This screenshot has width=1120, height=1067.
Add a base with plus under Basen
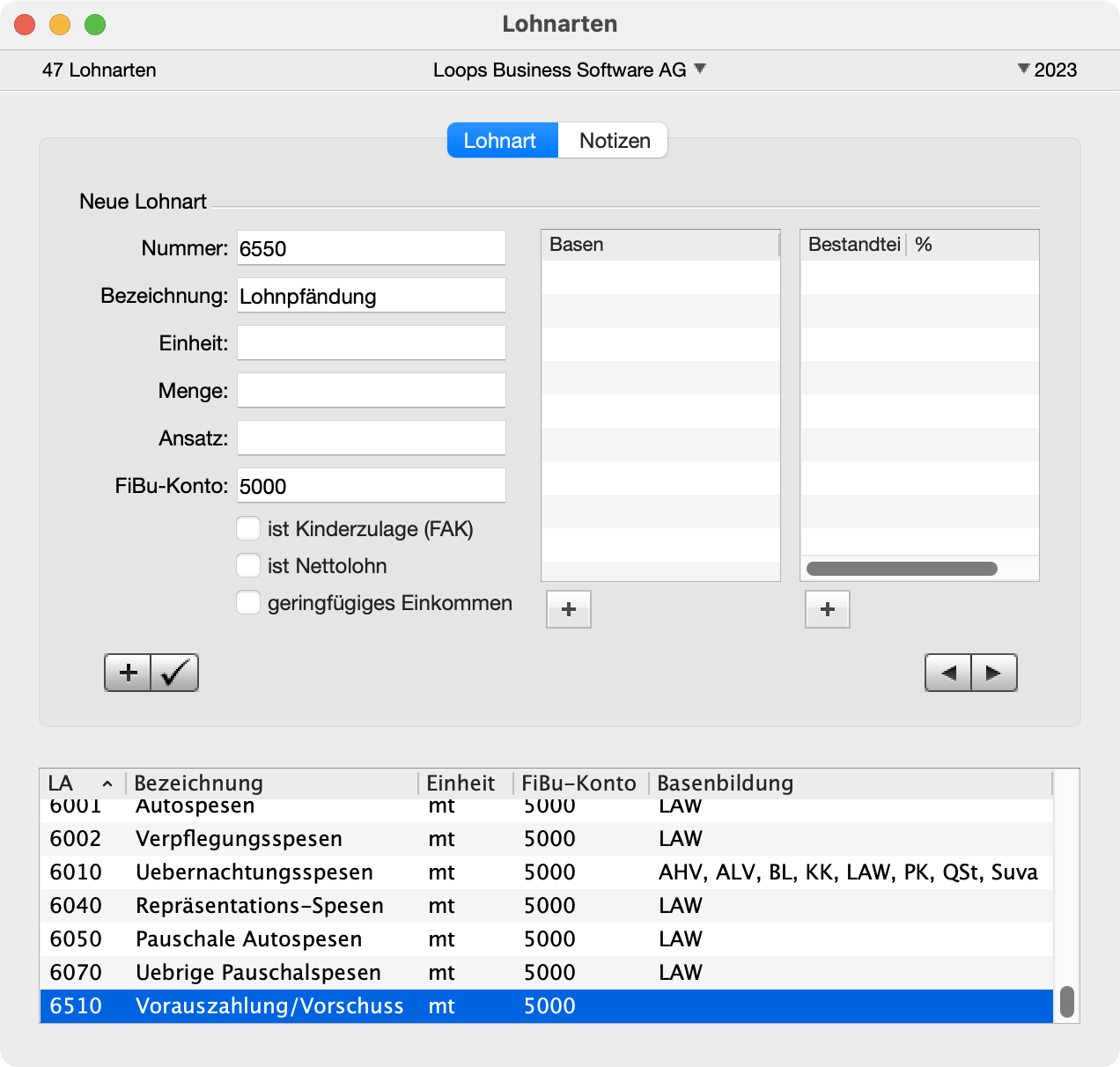click(x=569, y=609)
